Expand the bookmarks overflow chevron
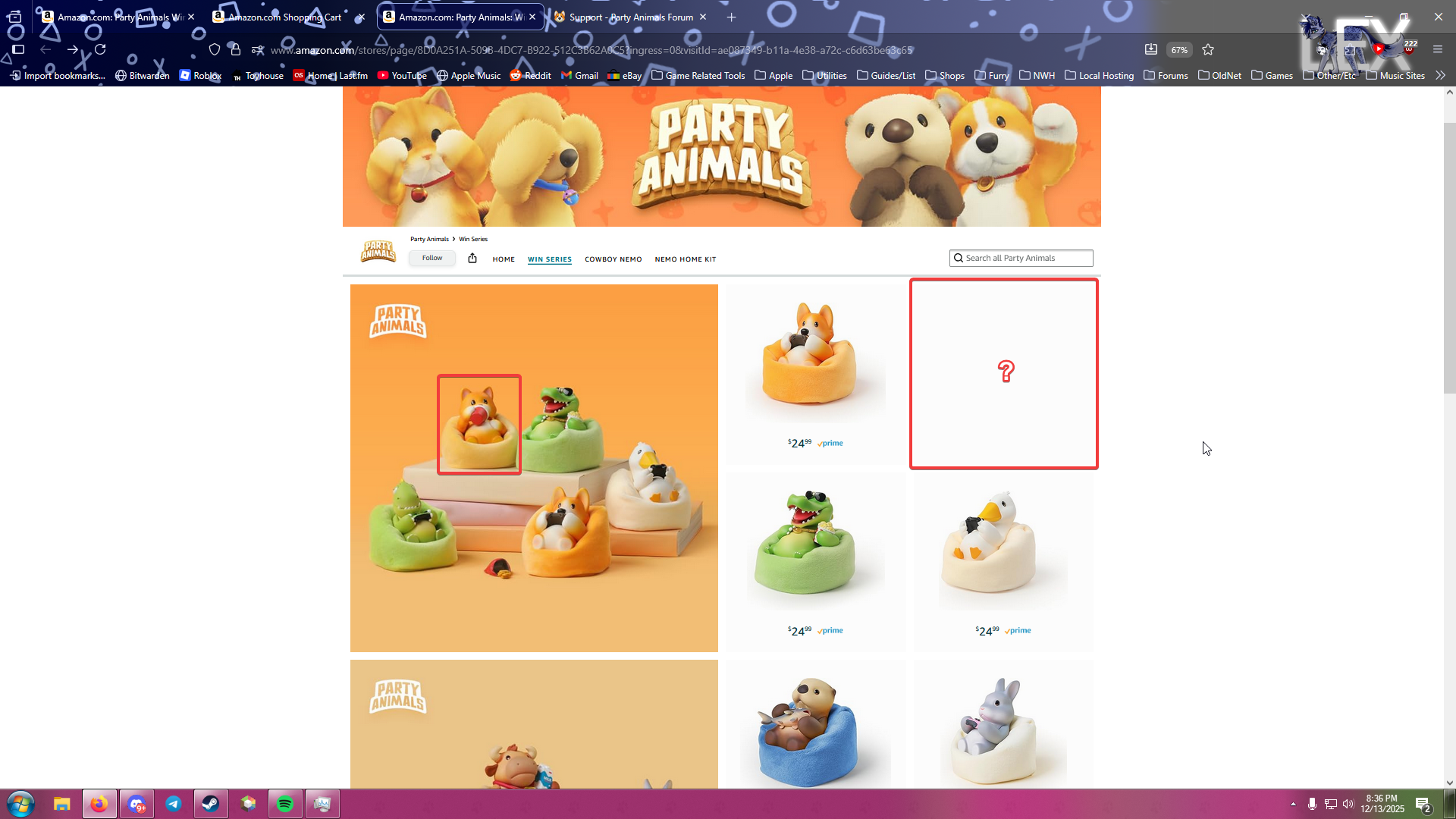Screen dimensions: 1456x819 [1441, 75]
